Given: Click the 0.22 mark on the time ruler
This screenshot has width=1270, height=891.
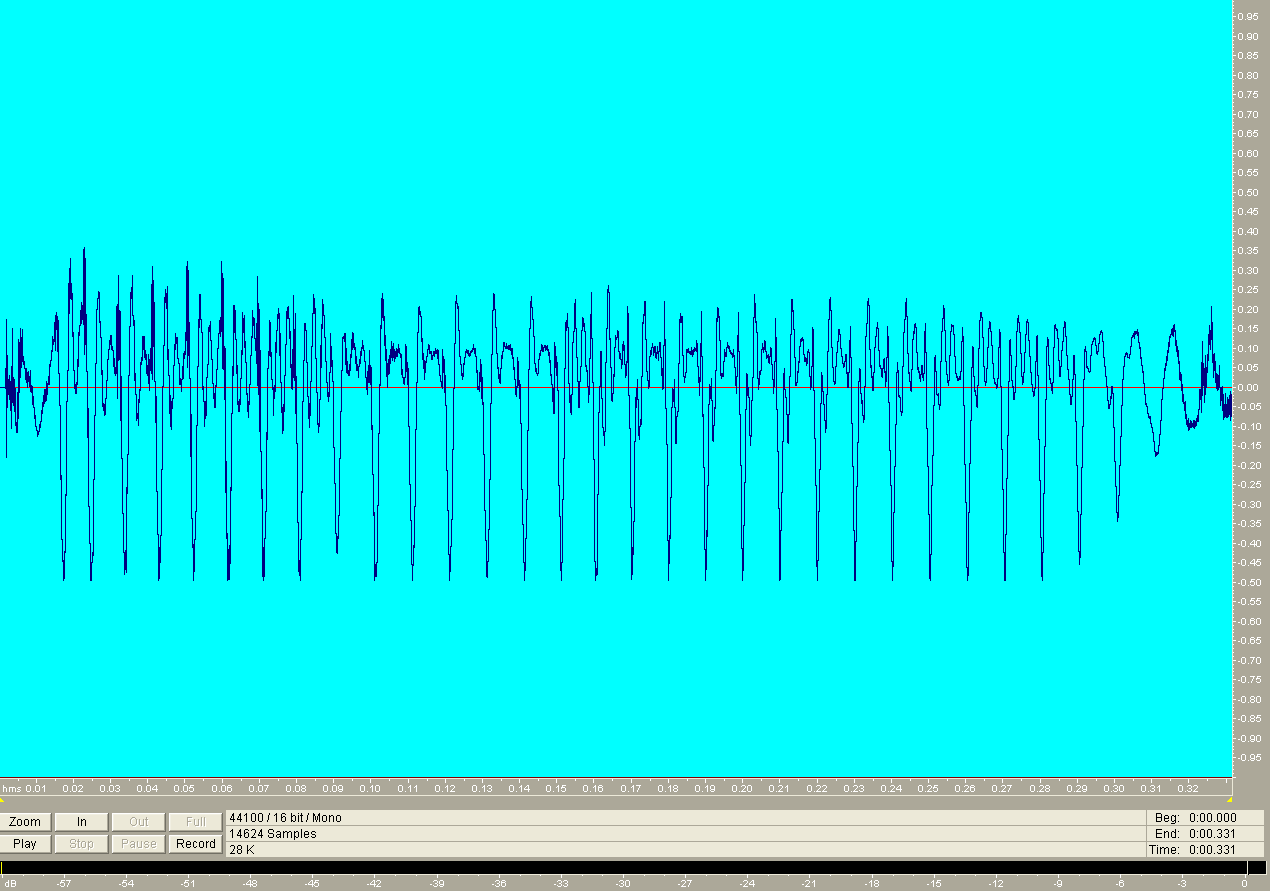Looking at the screenshot, I should click(816, 789).
